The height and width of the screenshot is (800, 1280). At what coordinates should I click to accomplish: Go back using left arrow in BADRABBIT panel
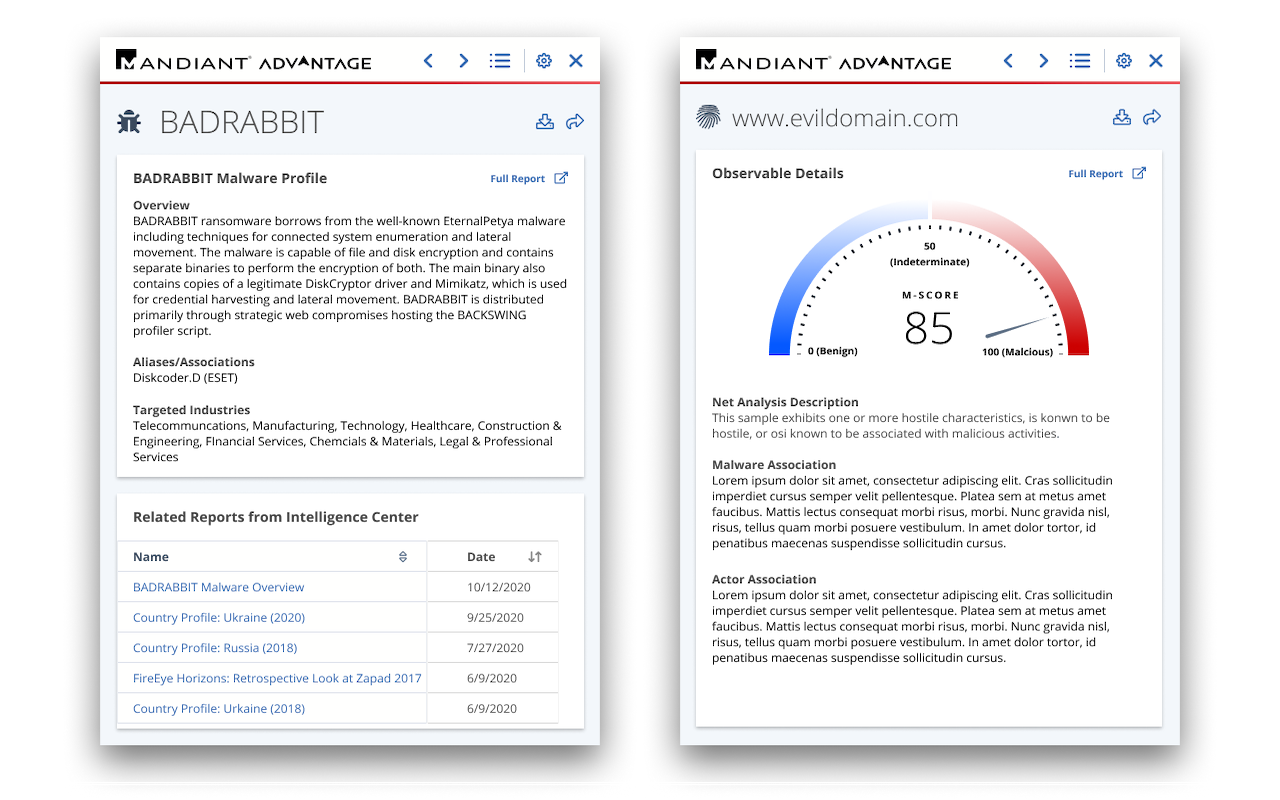428,61
